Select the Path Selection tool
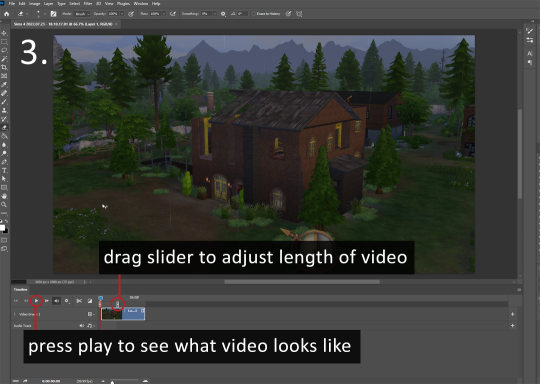 tap(4, 179)
